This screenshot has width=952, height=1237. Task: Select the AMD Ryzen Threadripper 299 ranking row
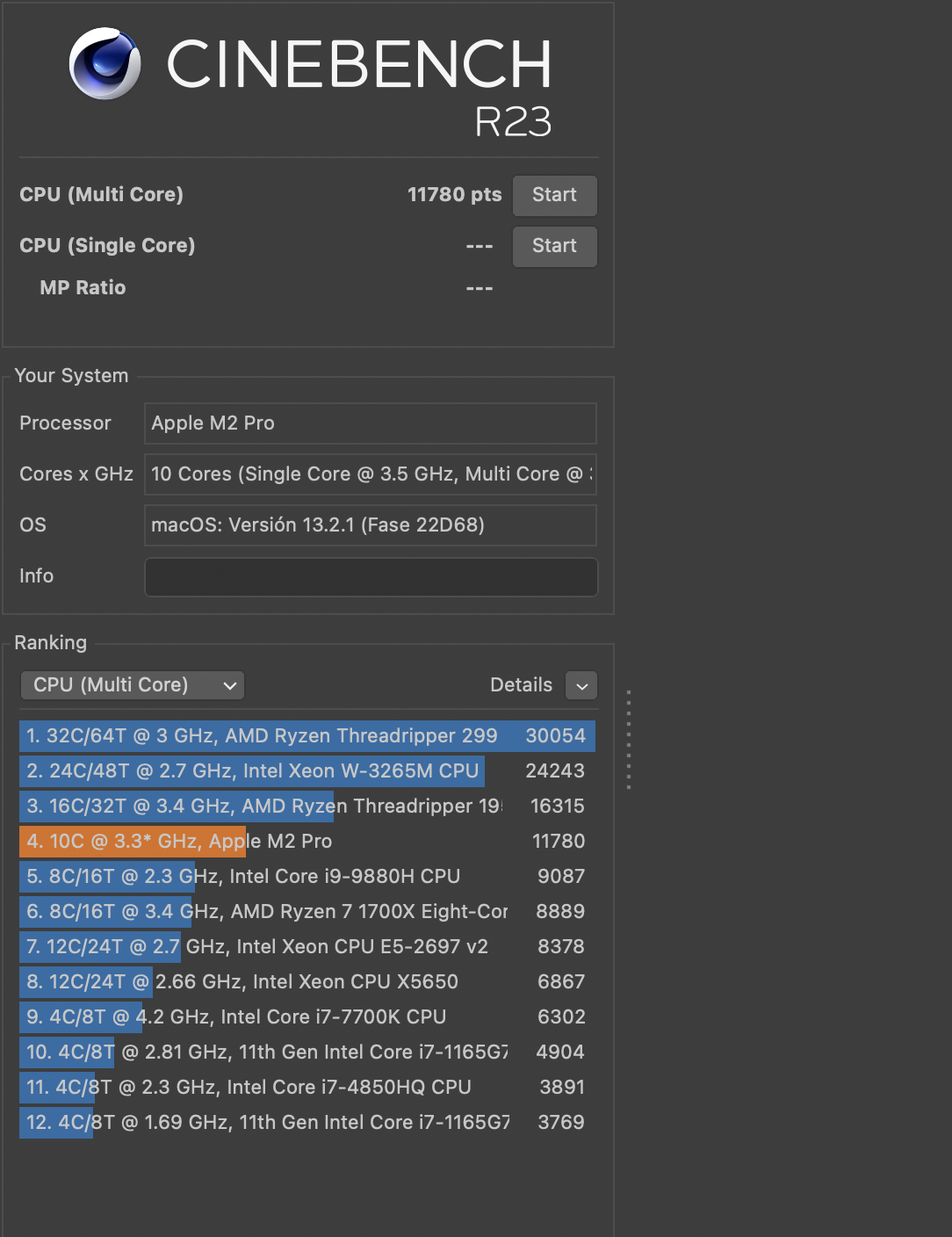point(307,736)
